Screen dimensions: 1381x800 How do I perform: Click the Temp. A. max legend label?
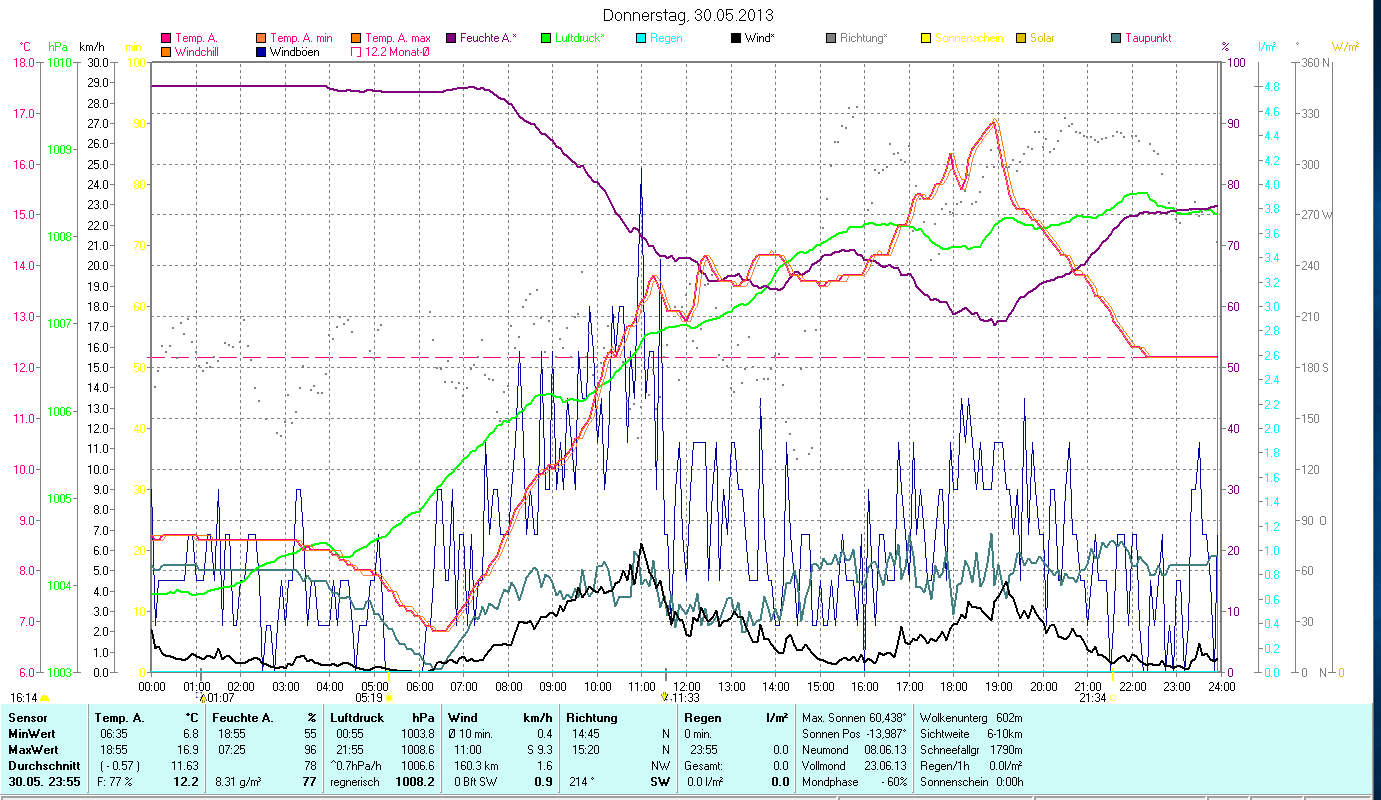[397, 38]
